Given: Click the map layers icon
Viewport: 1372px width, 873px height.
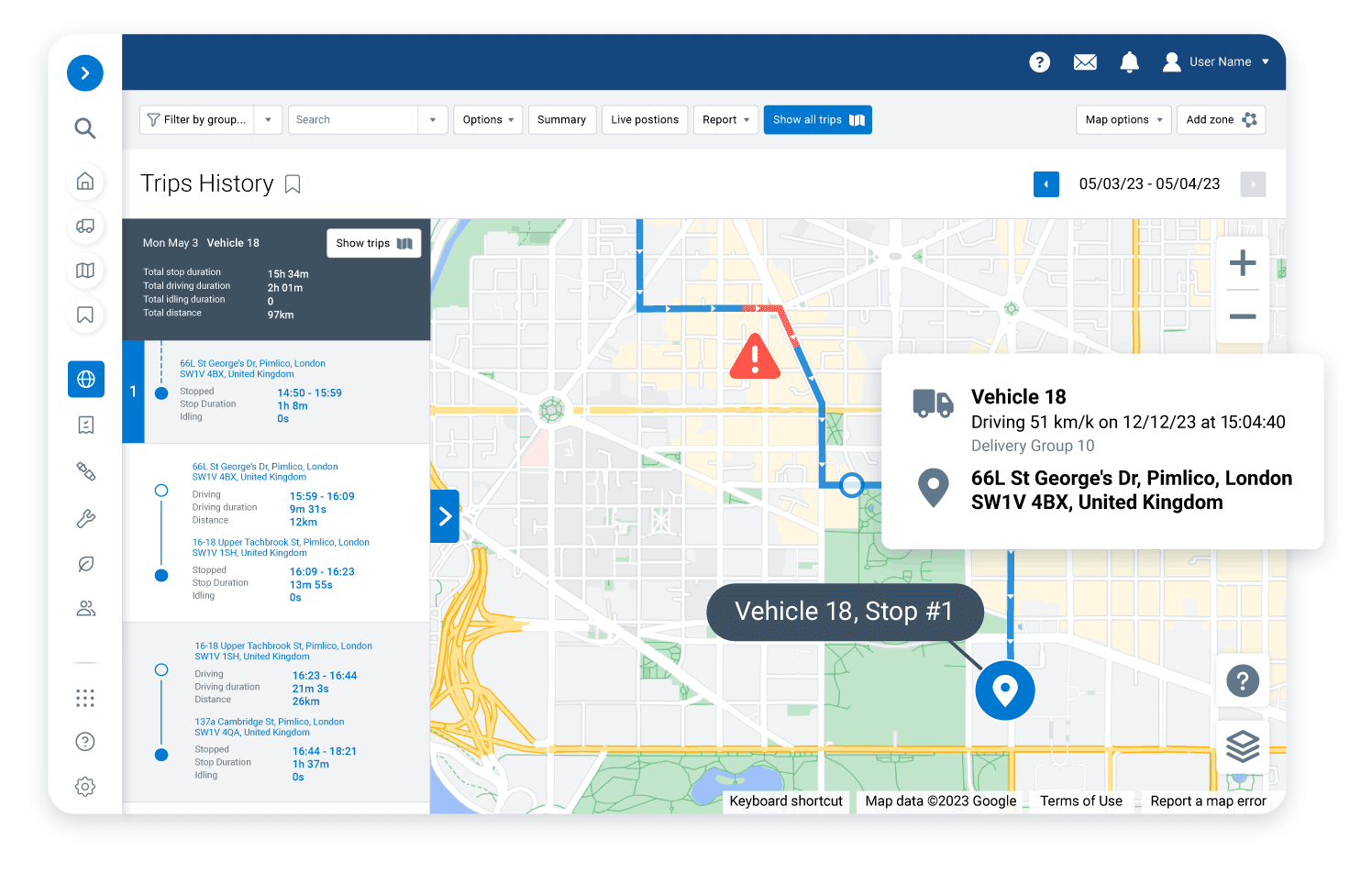Looking at the screenshot, I should coord(1243,746).
